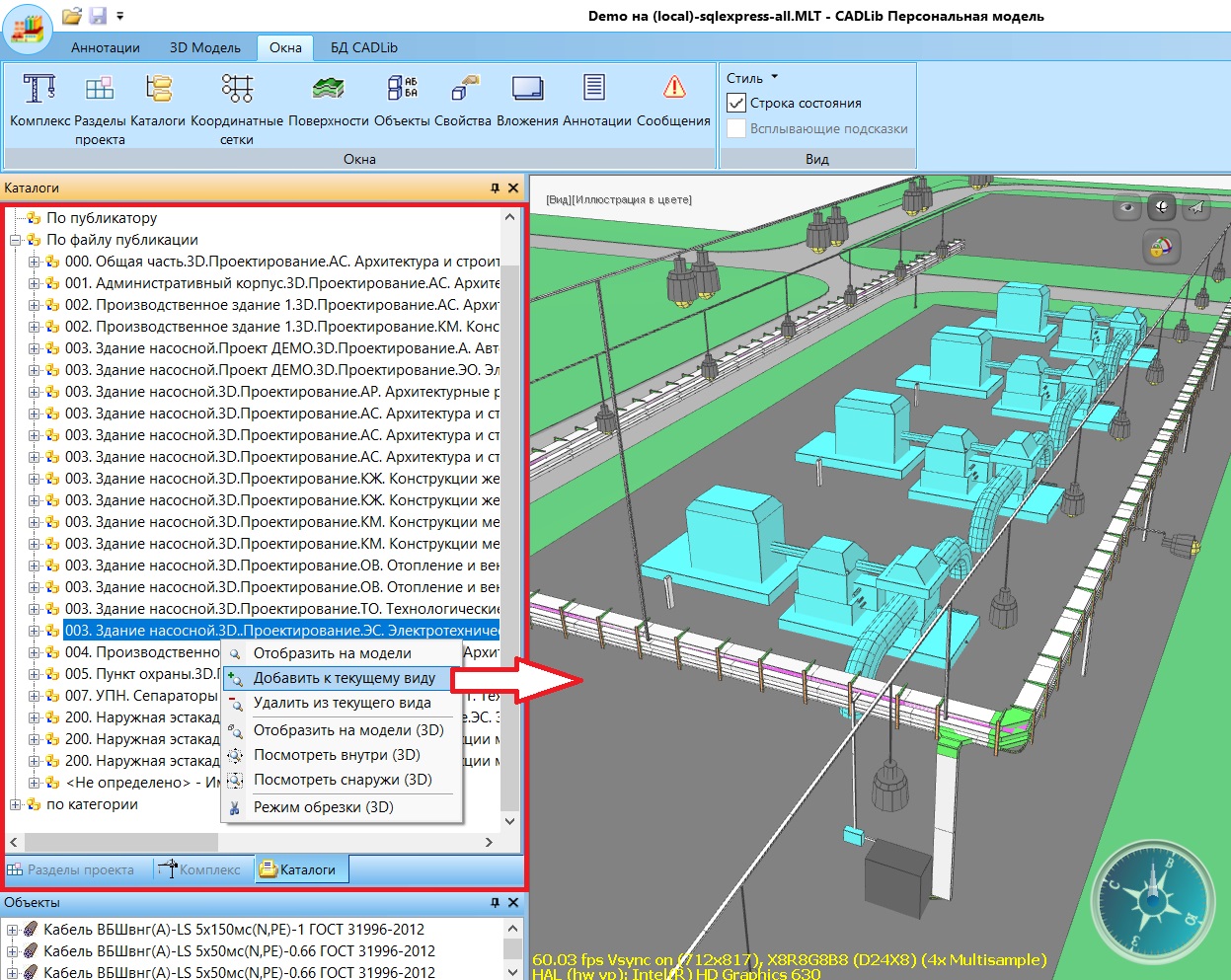Expand the по категории tree node
Screen dimensions: 1231x980
(x=15, y=804)
